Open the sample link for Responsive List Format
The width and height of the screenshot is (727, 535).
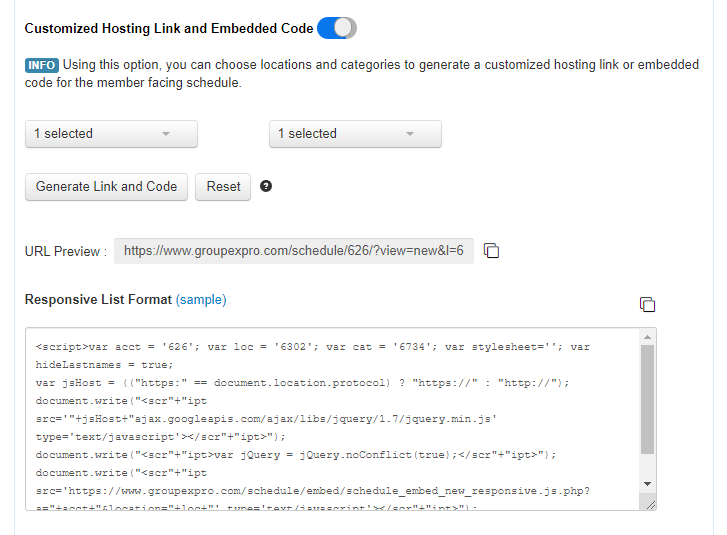point(201,300)
